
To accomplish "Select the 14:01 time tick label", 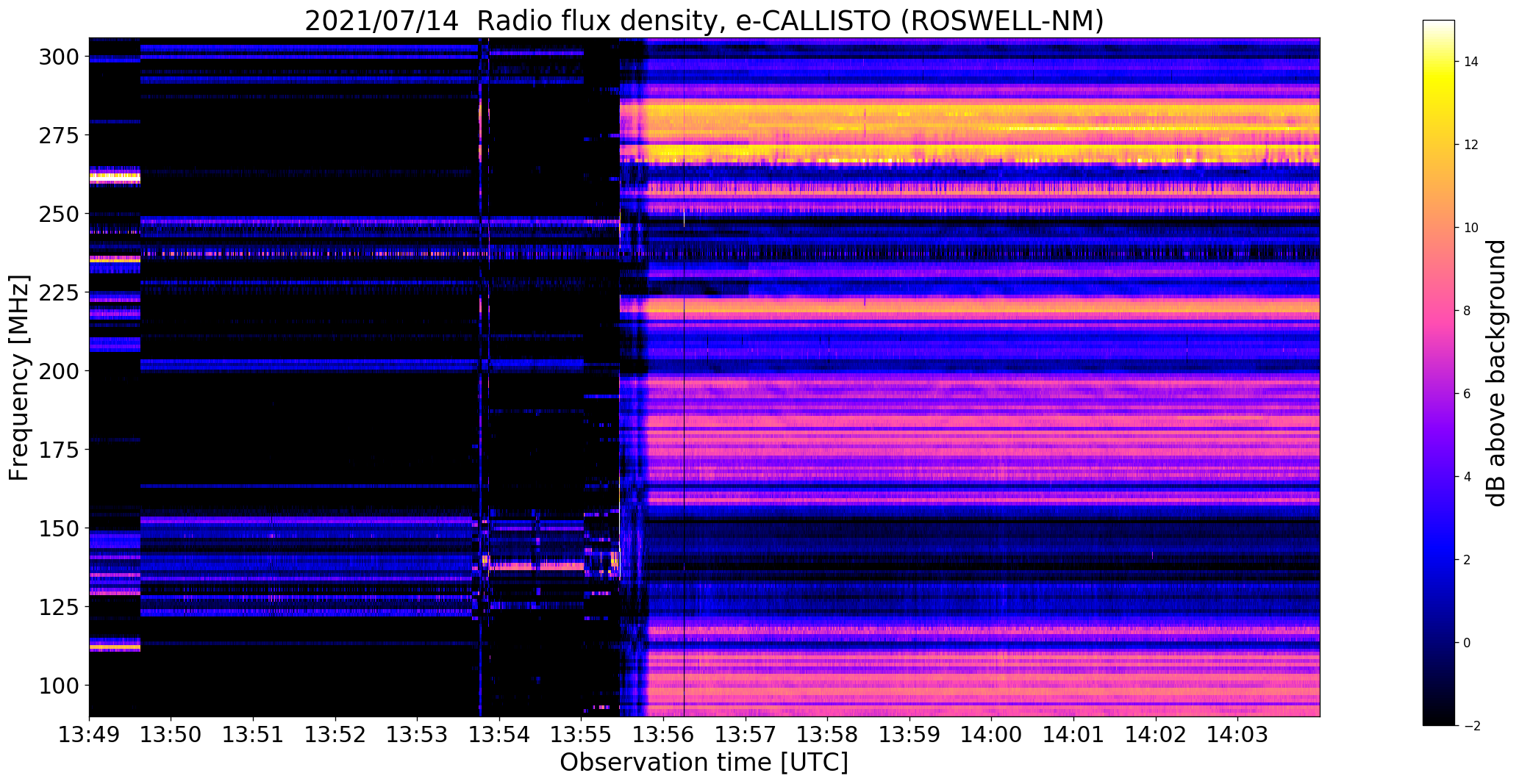I will pos(1074,735).
